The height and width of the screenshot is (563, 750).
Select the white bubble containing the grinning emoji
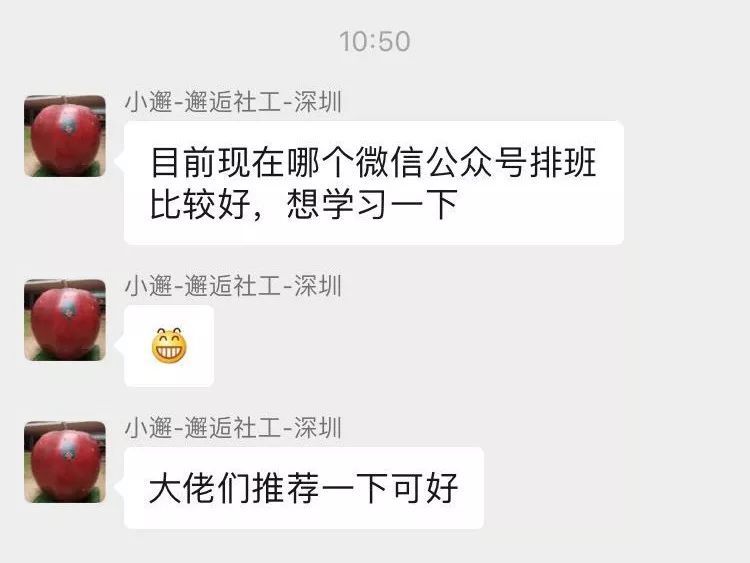(x=169, y=346)
